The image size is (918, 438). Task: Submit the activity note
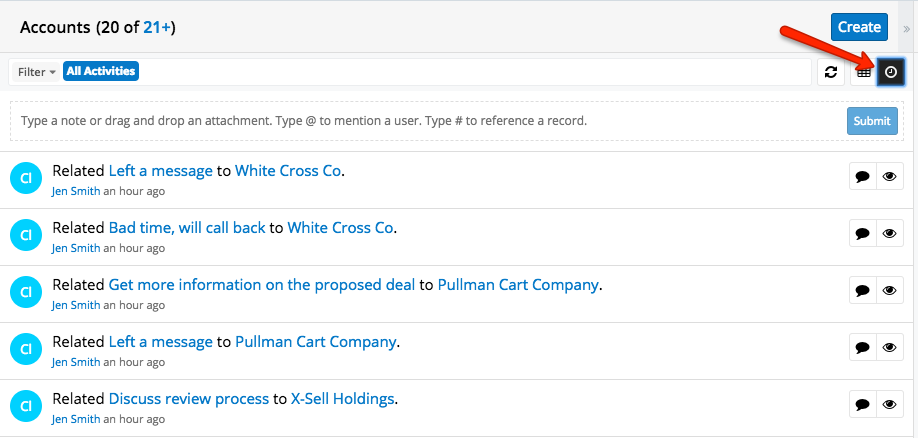pyautogui.click(x=872, y=121)
